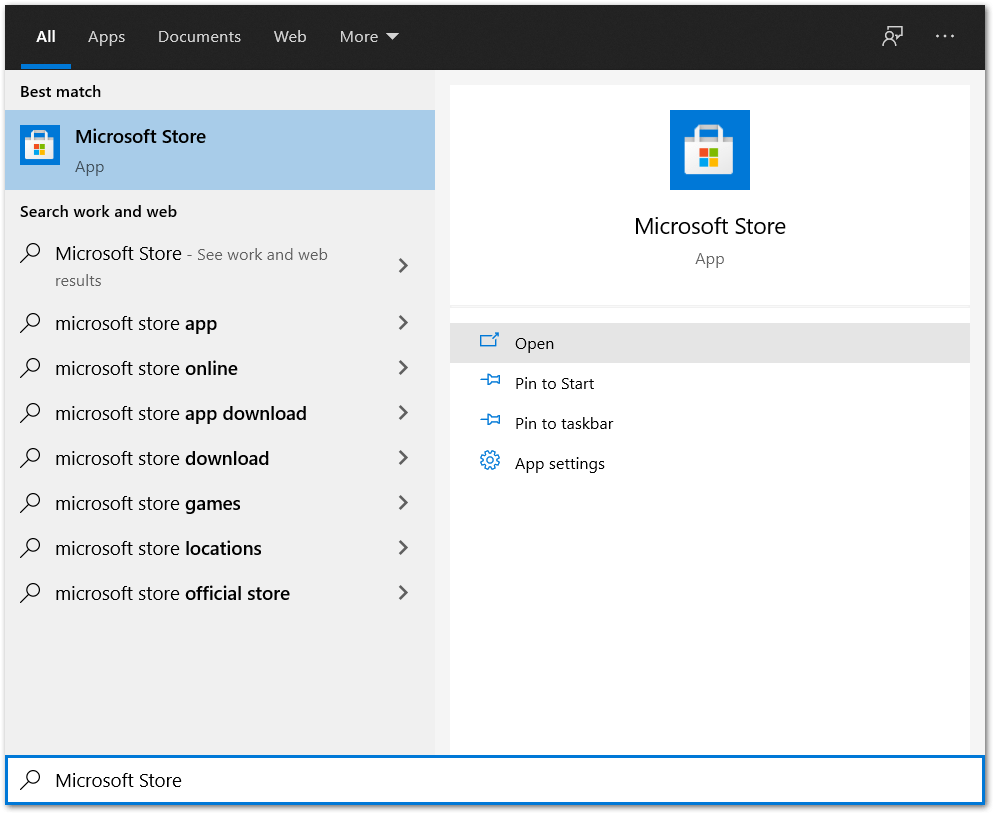Select 'microsoft store app' suggestion text
The height and width of the screenshot is (814, 994).
pyautogui.click(x=136, y=323)
